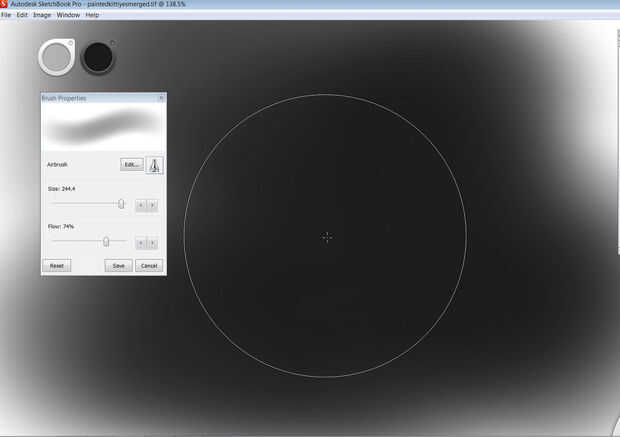Viewport: 620px width, 437px height.
Task: Click the SketchBook Pro app icon in title bar
Action: click(x=4, y=4)
